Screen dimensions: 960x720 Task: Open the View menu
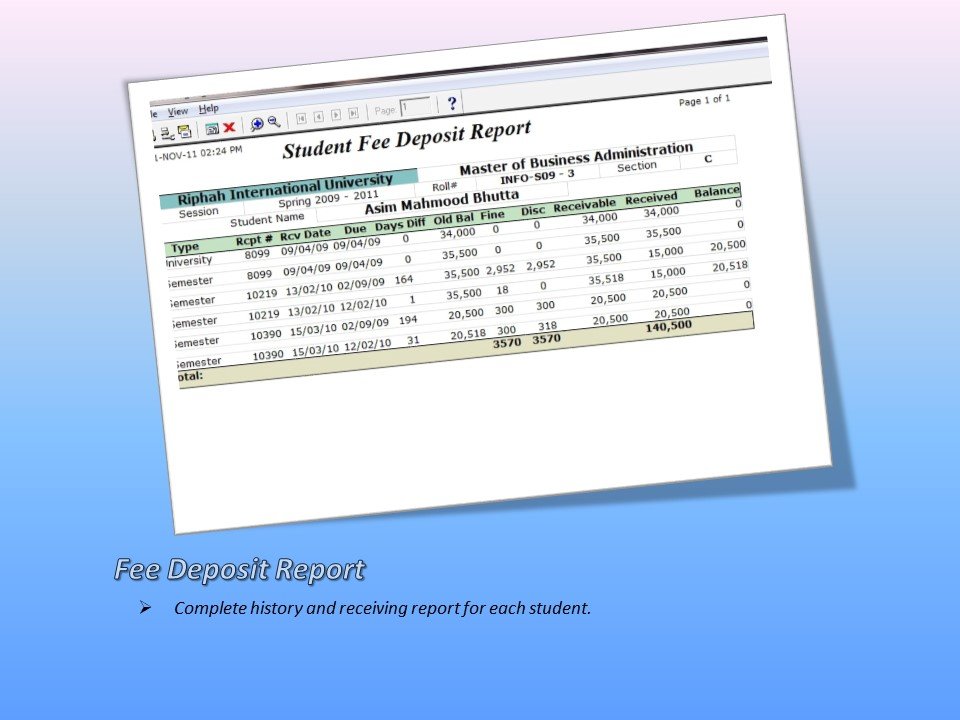coord(178,111)
